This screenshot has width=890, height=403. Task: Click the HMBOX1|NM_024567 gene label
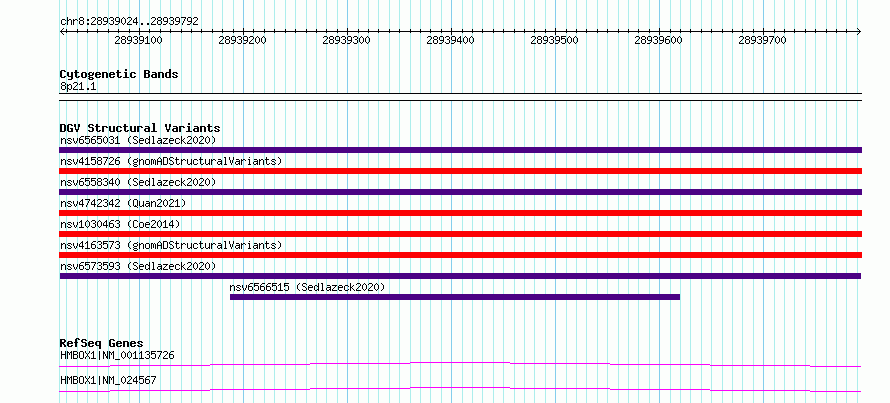pyautogui.click(x=108, y=380)
